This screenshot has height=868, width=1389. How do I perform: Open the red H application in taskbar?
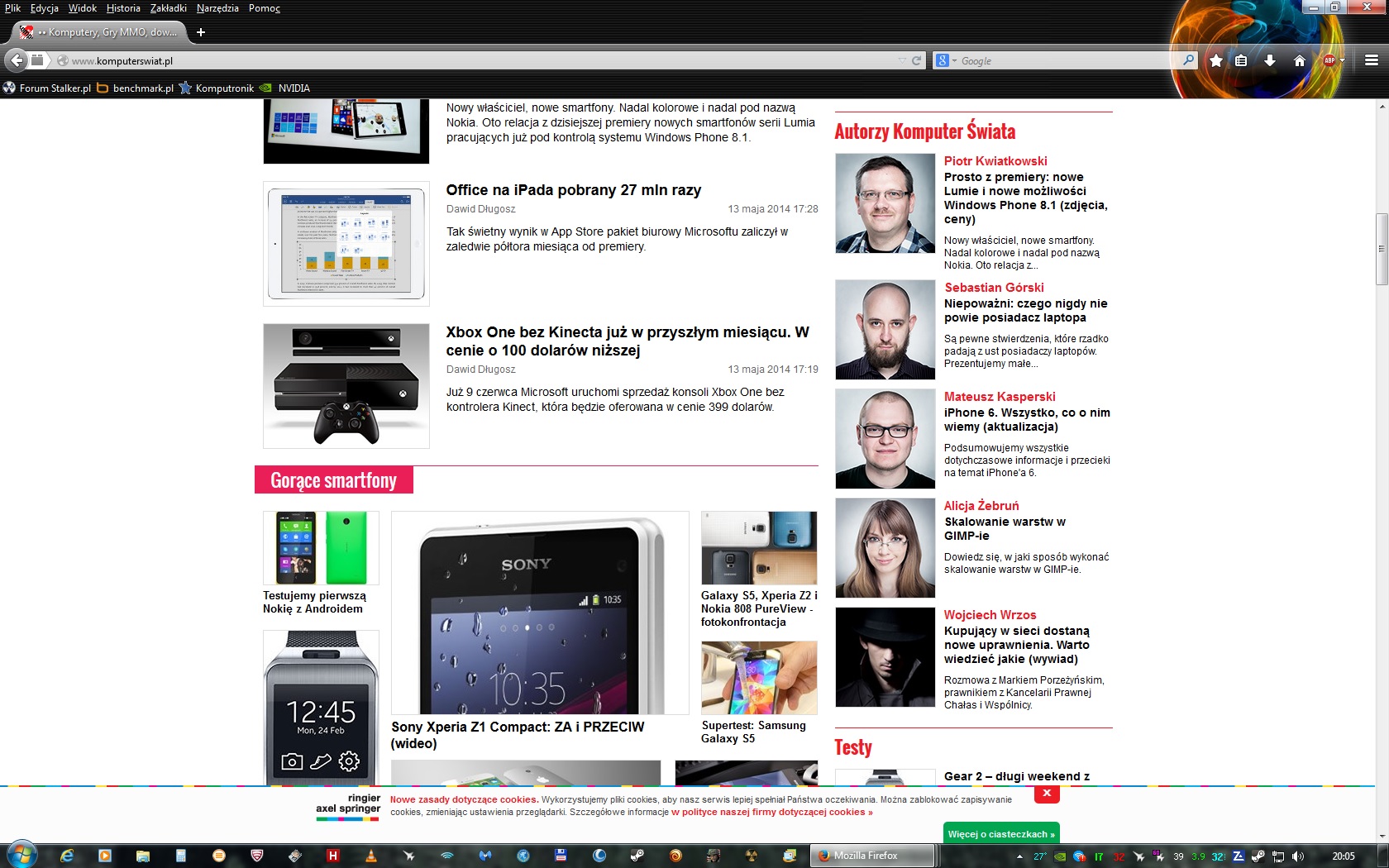click(333, 856)
